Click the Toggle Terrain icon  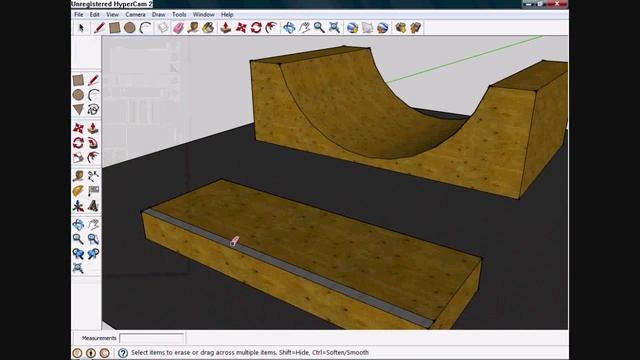pyautogui.click(x=367, y=28)
